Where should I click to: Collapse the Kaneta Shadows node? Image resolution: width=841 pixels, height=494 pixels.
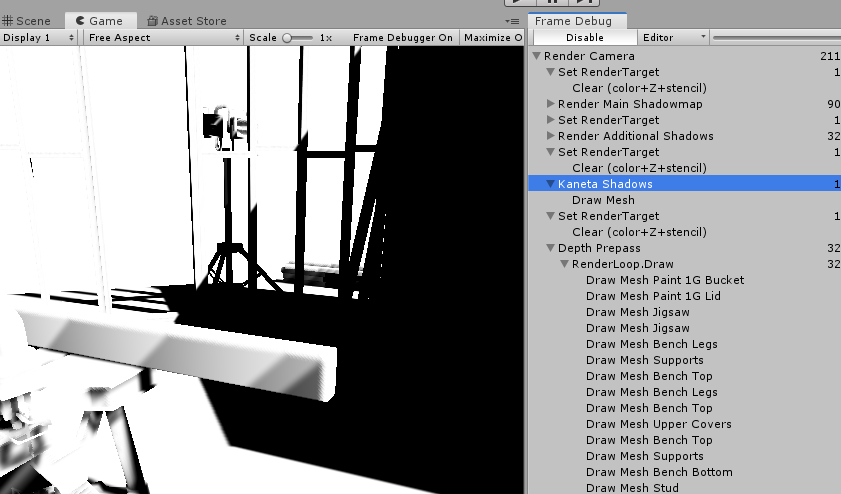(550, 184)
